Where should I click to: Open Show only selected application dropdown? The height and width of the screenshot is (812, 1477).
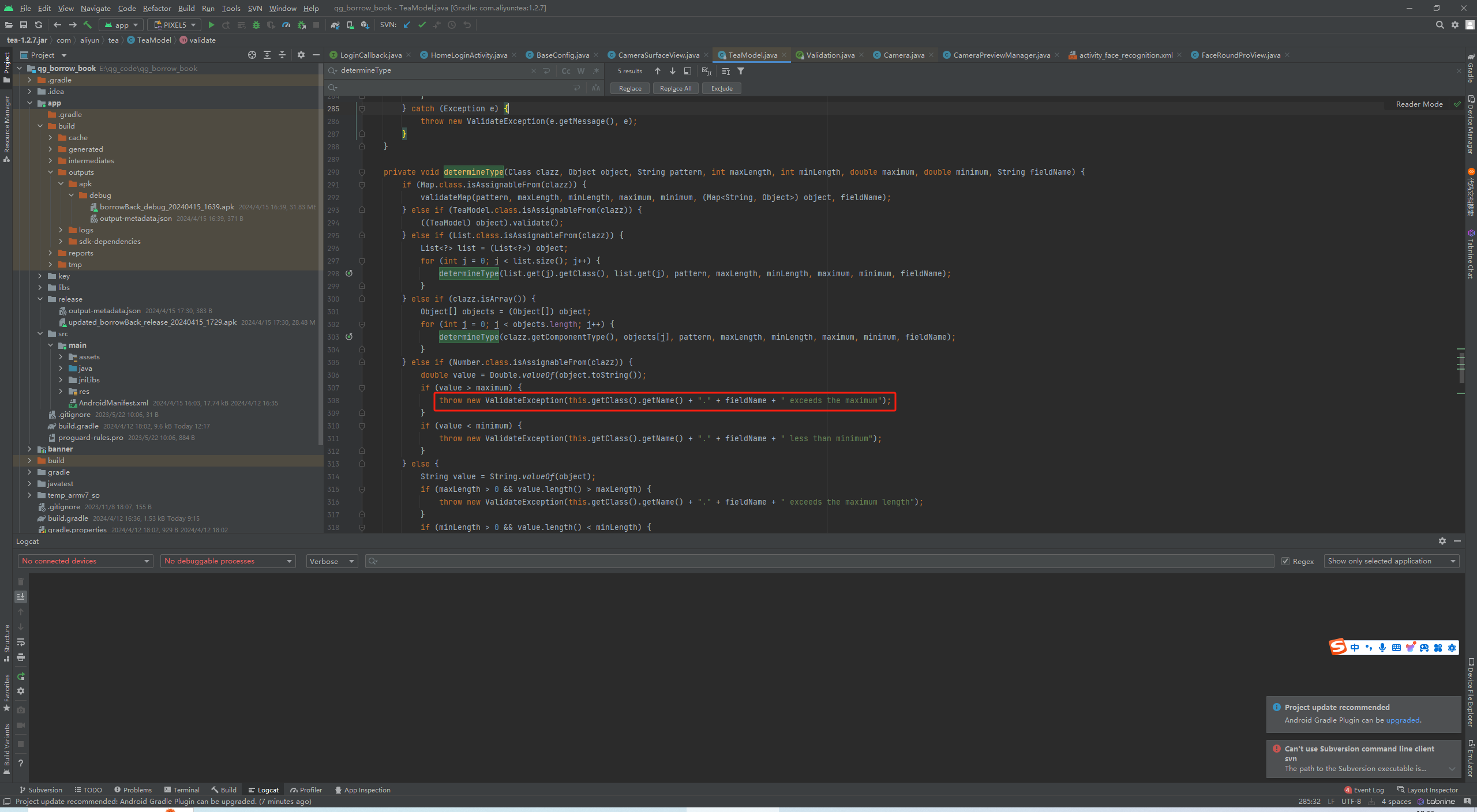[x=1392, y=561]
